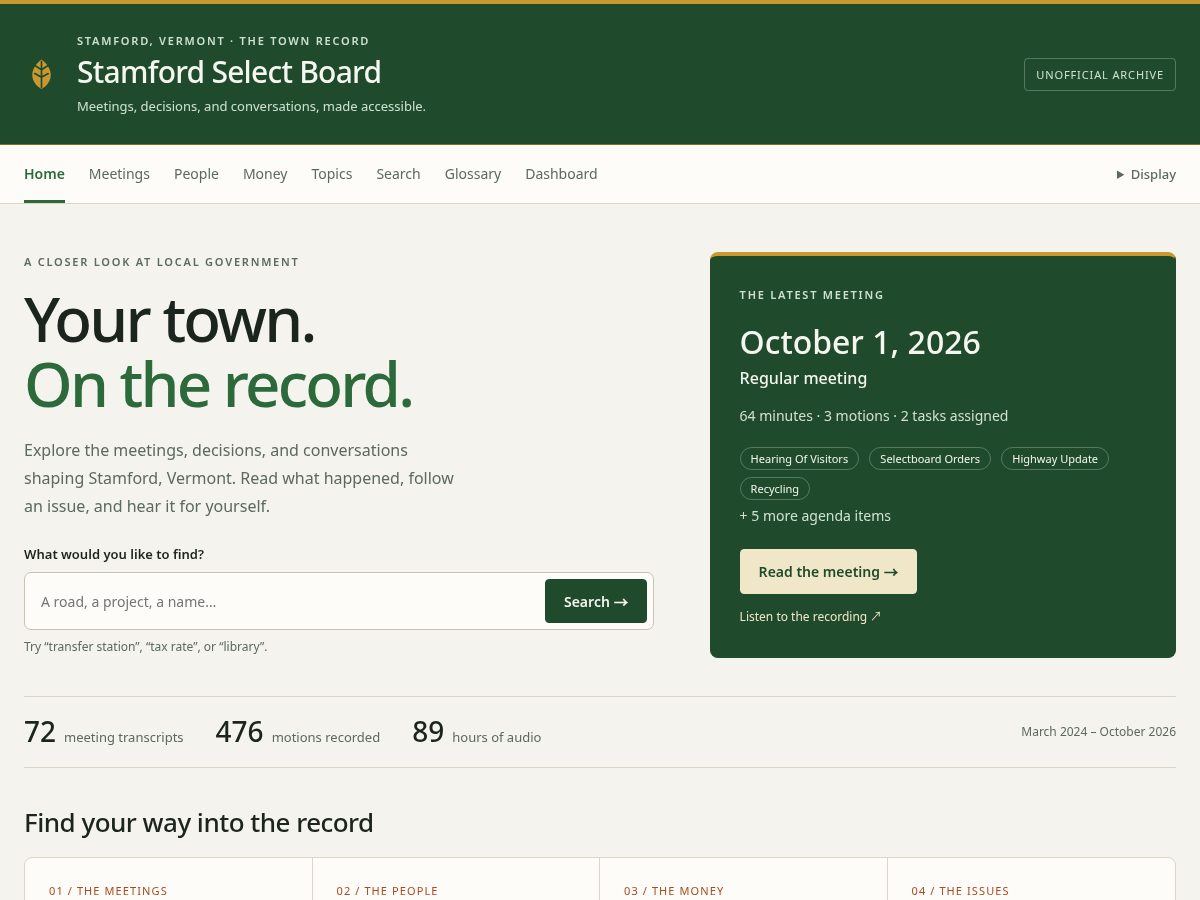This screenshot has width=1200, height=900.
Task: Open the Topics tab
Action: pyautogui.click(x=332, y=174)
